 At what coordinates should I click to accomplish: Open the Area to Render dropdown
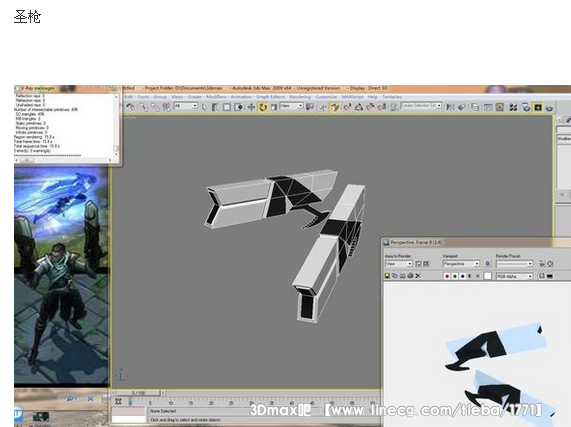pyautogui.click(x=399, y=264)
